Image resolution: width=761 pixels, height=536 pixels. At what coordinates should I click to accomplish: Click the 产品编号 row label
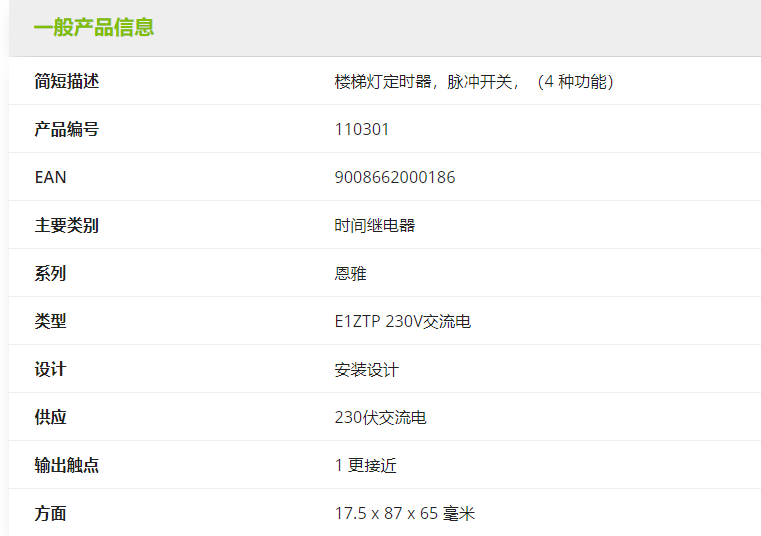click(67, 130)
